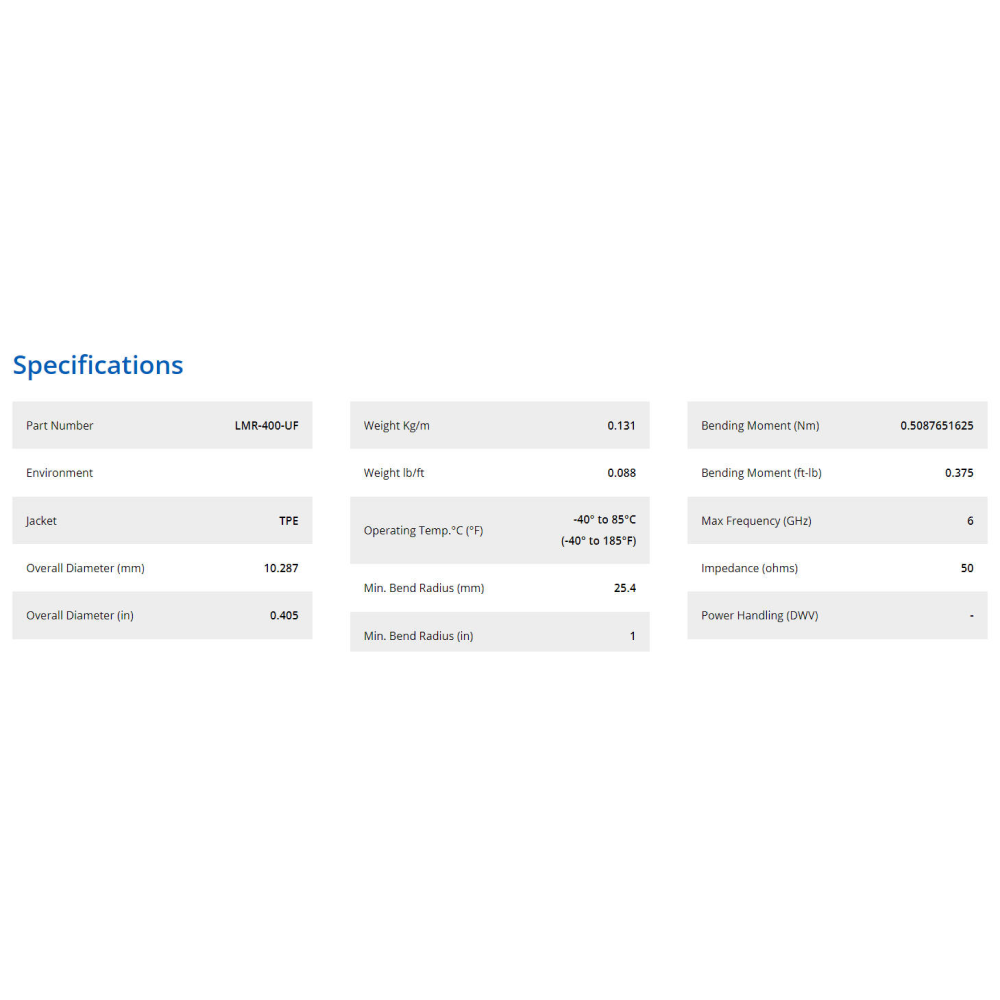Select the LMR-400-UF part number value
The width and height of the screenshot is (1000, 1000).
pos(266,425)
